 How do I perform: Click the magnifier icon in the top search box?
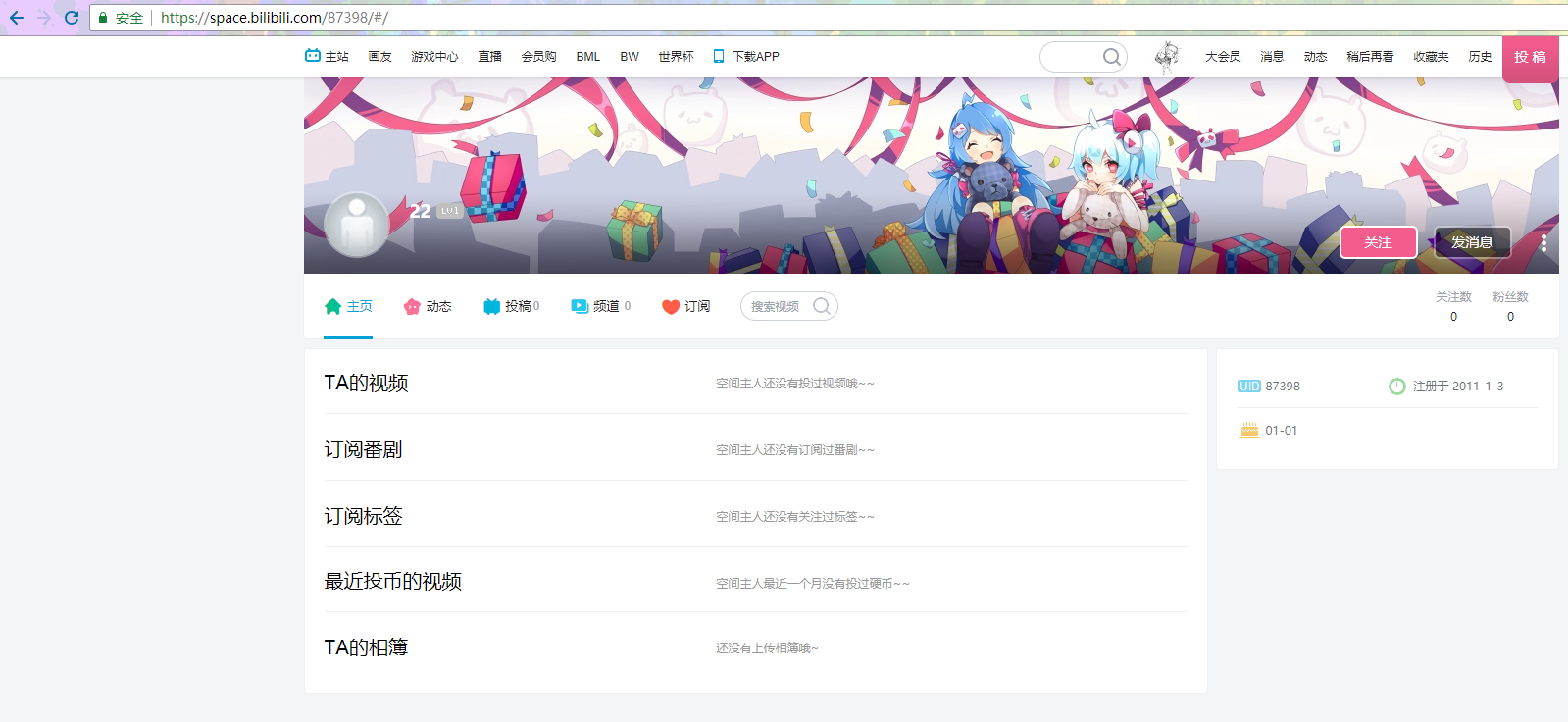pos(1111,57)
